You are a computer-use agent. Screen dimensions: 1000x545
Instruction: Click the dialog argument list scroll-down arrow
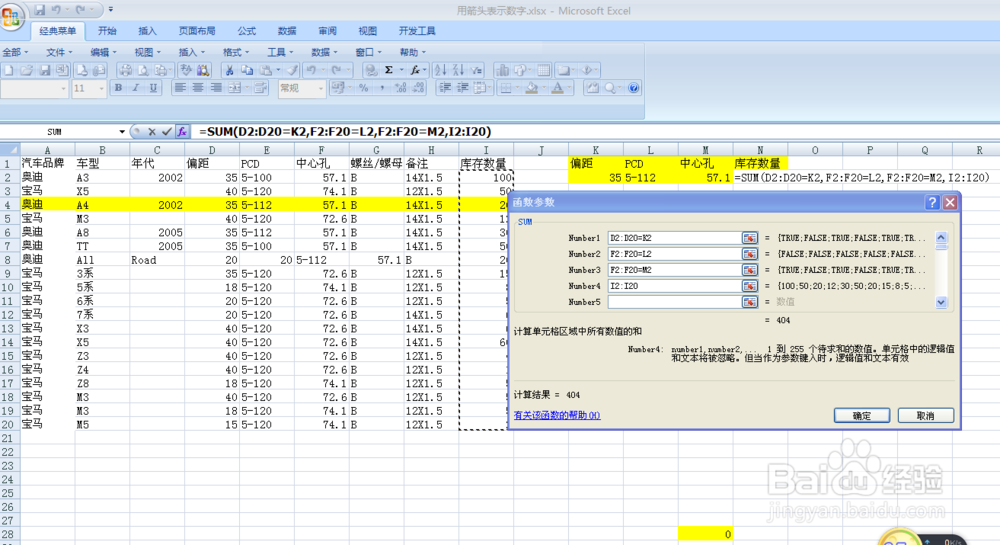click(x=941, y=302)
